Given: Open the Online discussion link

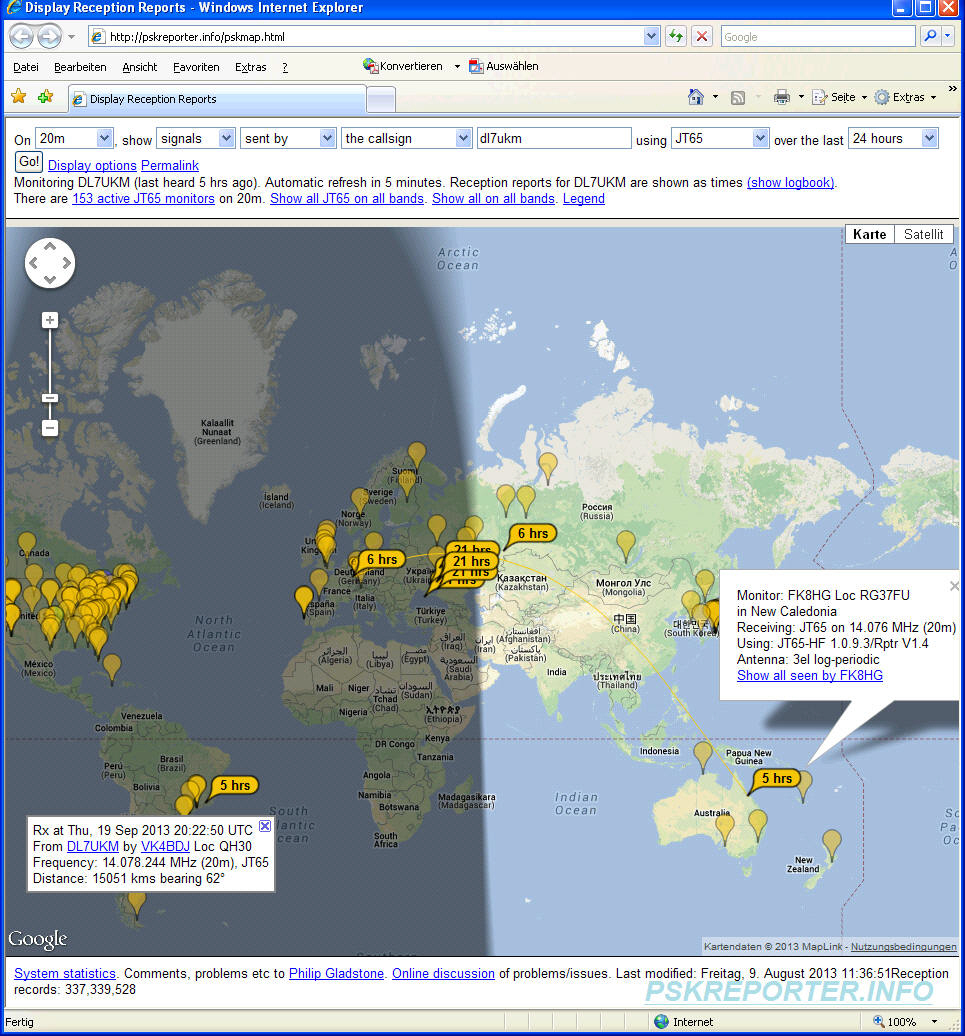Looking at the screenshot, I should 443,973.
